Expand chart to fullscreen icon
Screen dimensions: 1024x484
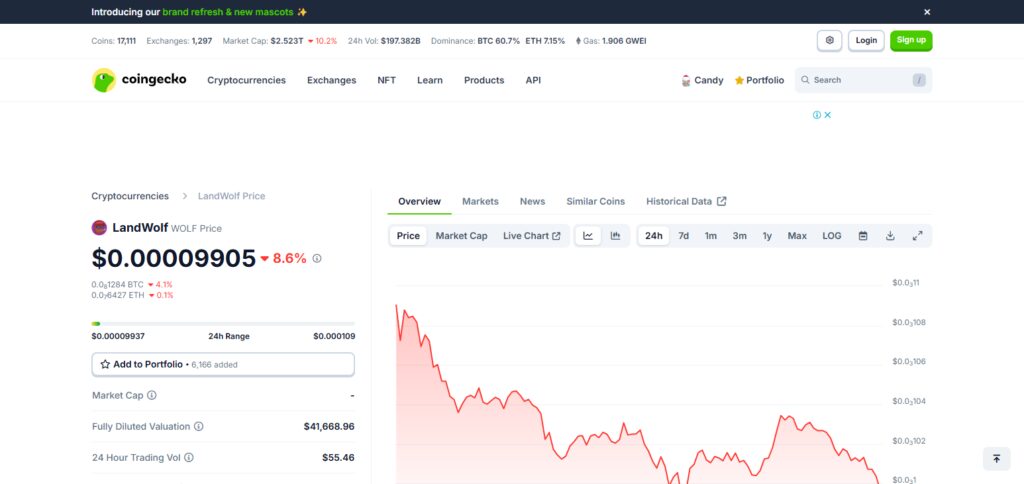click(x=917, y=236)
